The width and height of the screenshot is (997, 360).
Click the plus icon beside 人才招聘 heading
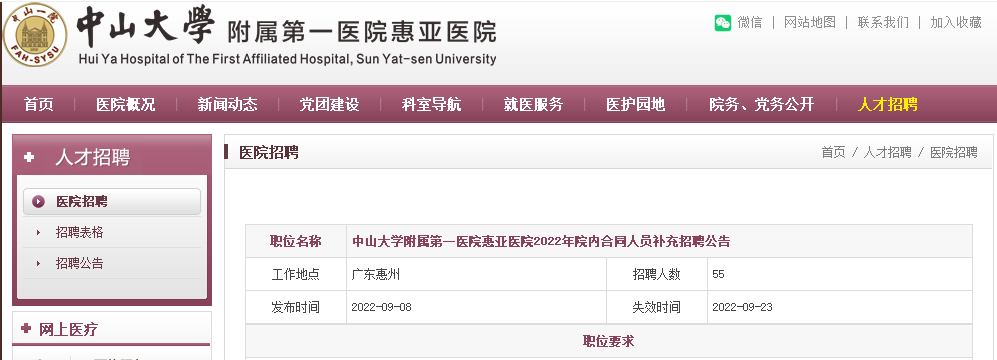(x=29, y=157)
